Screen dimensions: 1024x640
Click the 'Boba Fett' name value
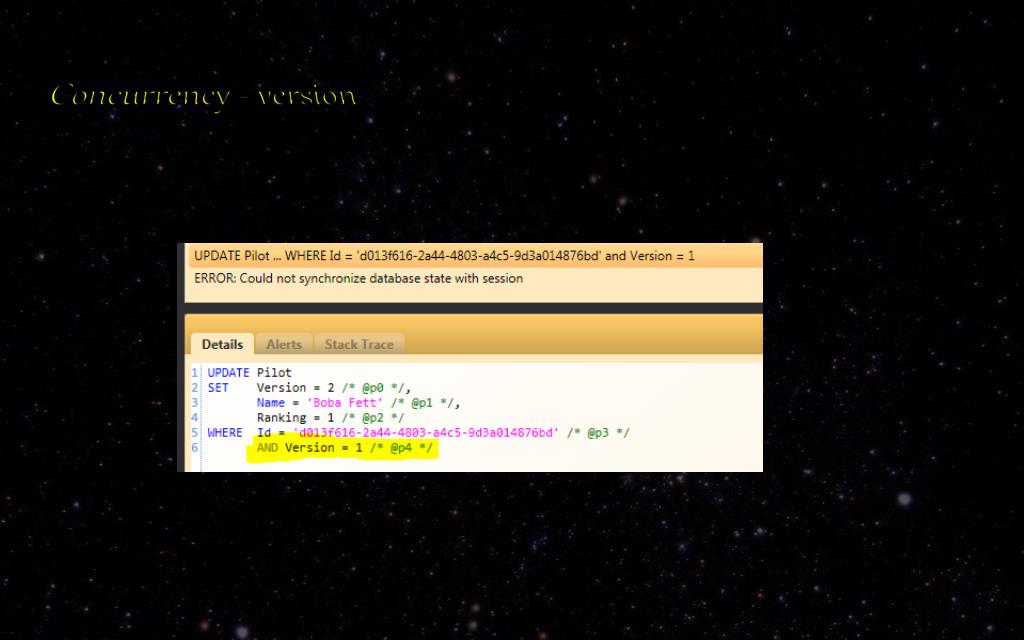(x=345, y=402)
